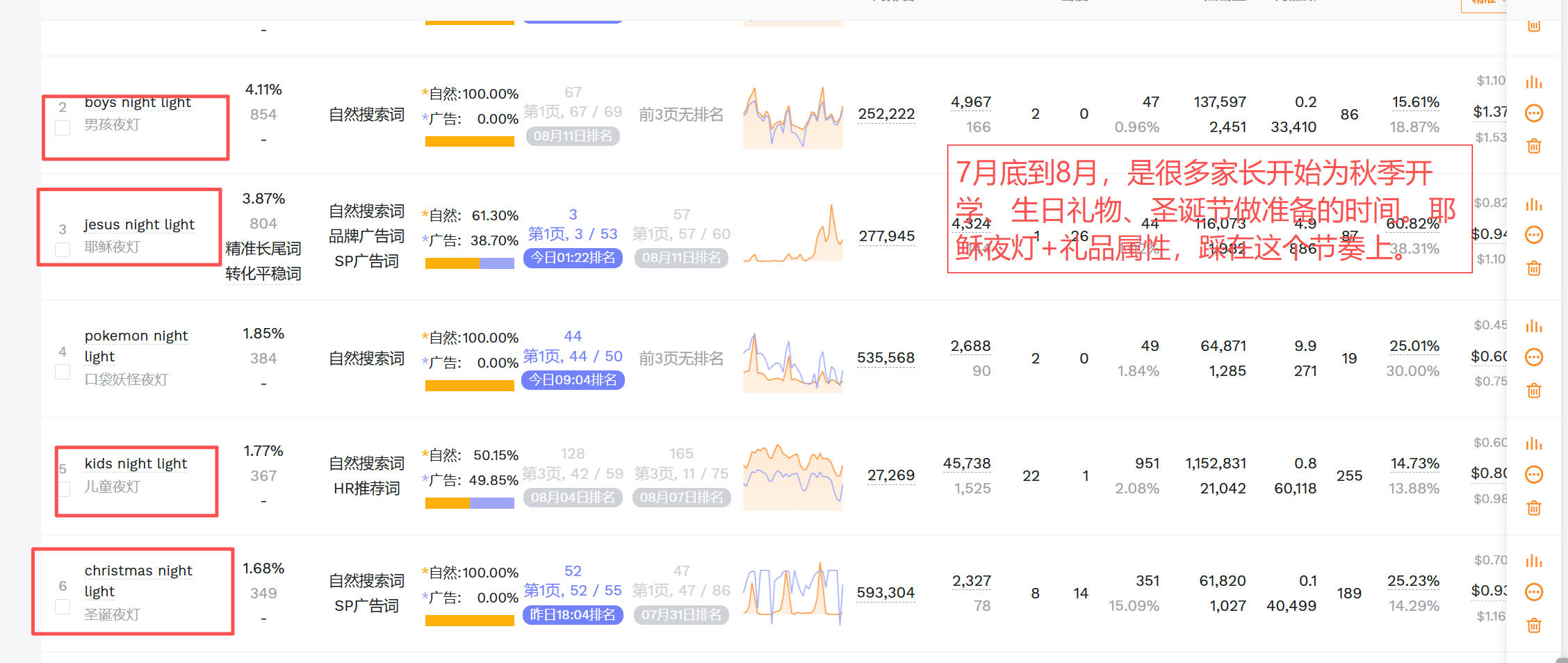Screen dimensions: 1568x663
Task: Enlarge trend chart in kids night light row
Action: (x=793, y=478)
